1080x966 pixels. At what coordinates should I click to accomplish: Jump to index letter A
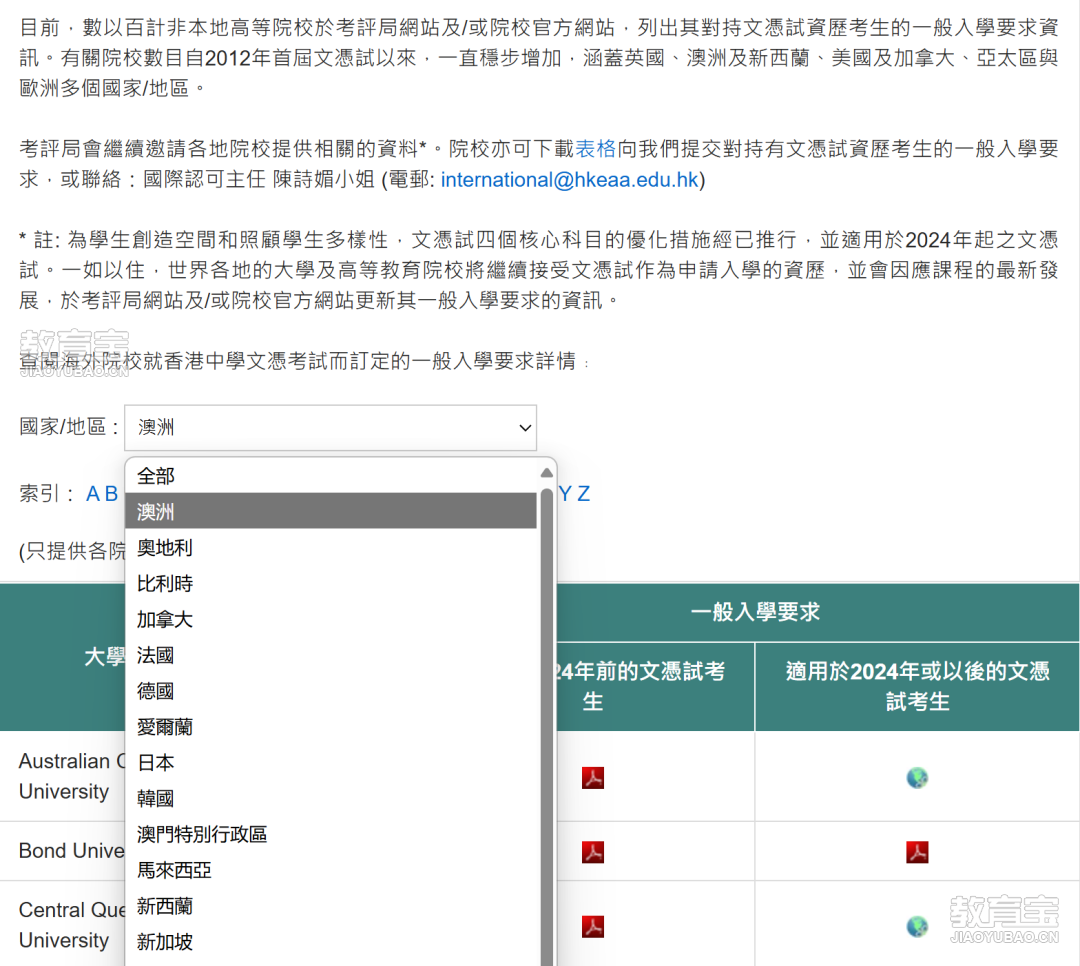click(x=93, y=493)
